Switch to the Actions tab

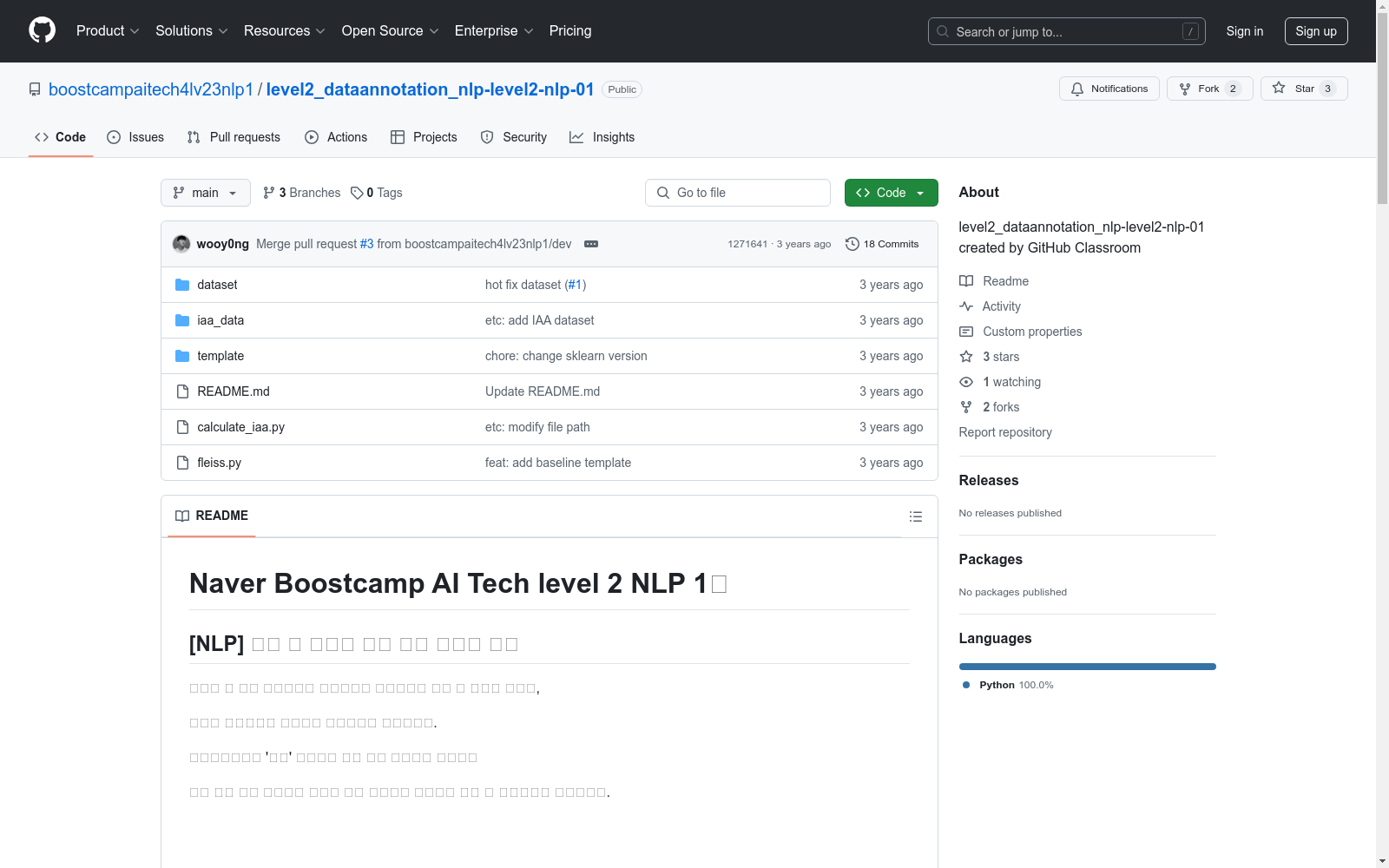tap(336, 137)
